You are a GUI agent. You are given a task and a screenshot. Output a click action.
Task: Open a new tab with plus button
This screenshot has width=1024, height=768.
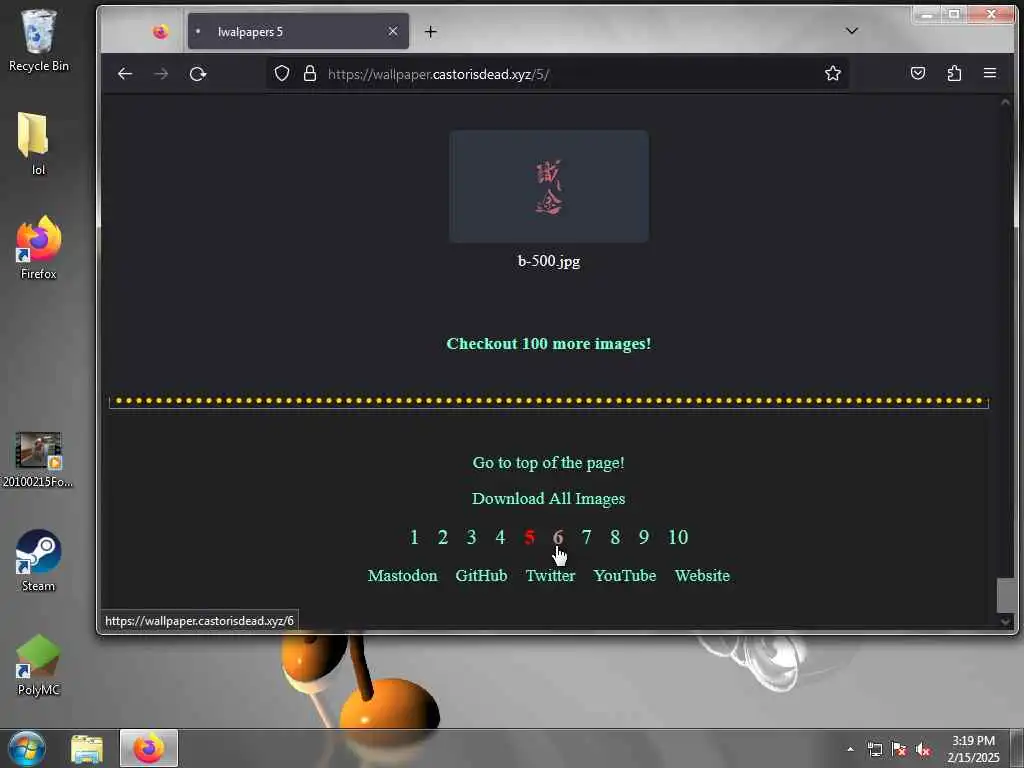click(x=430, y=31)
